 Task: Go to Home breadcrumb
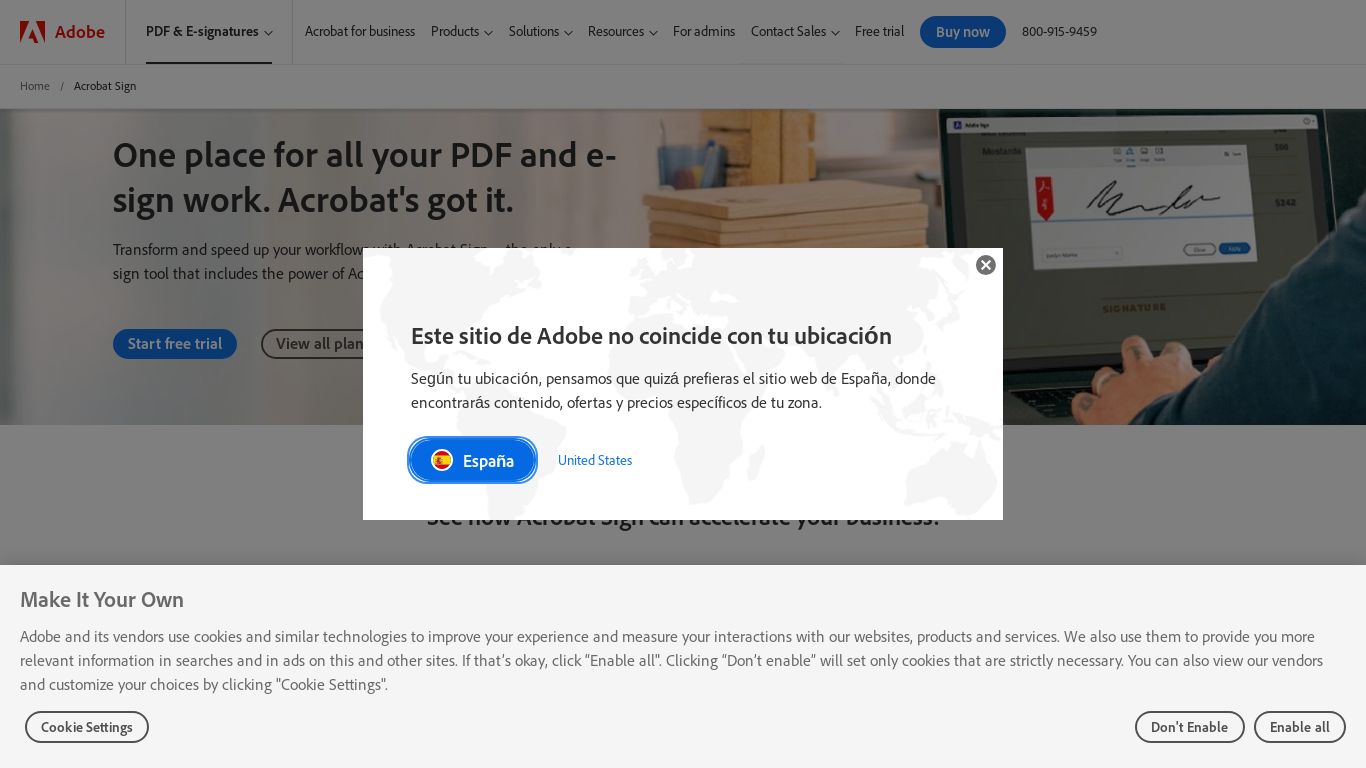35,86
